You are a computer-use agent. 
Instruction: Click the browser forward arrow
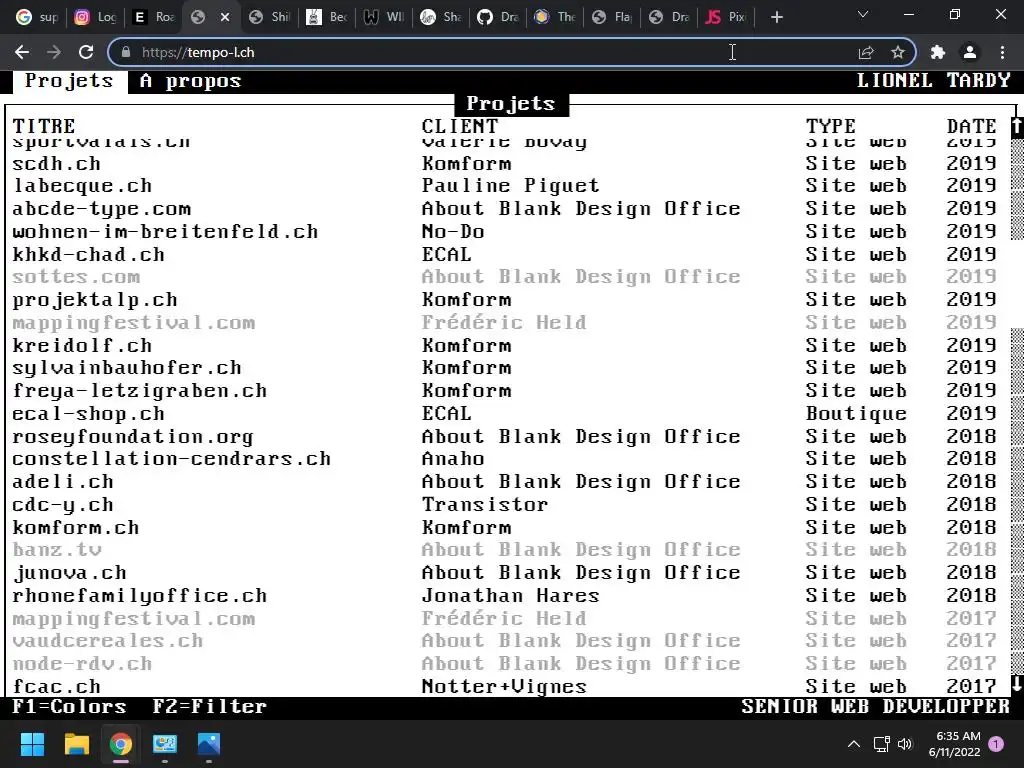(x=54, y=52)
